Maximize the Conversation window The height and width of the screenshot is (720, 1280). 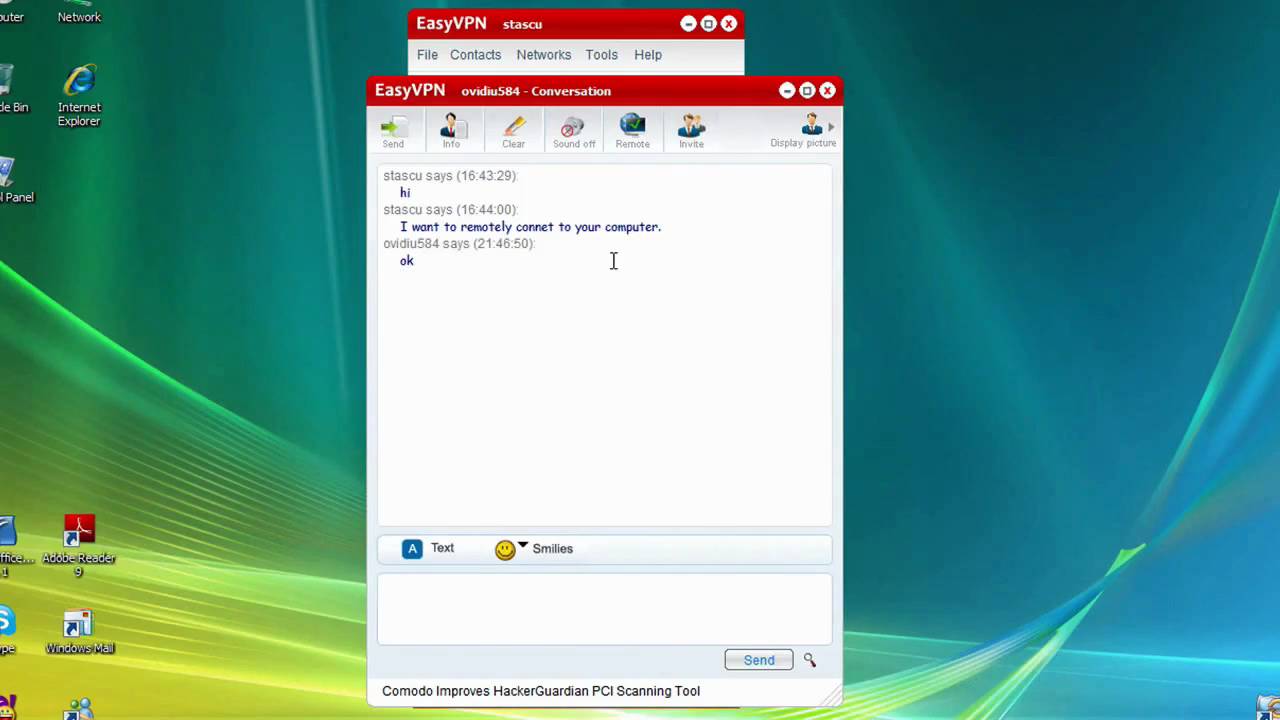807,90
